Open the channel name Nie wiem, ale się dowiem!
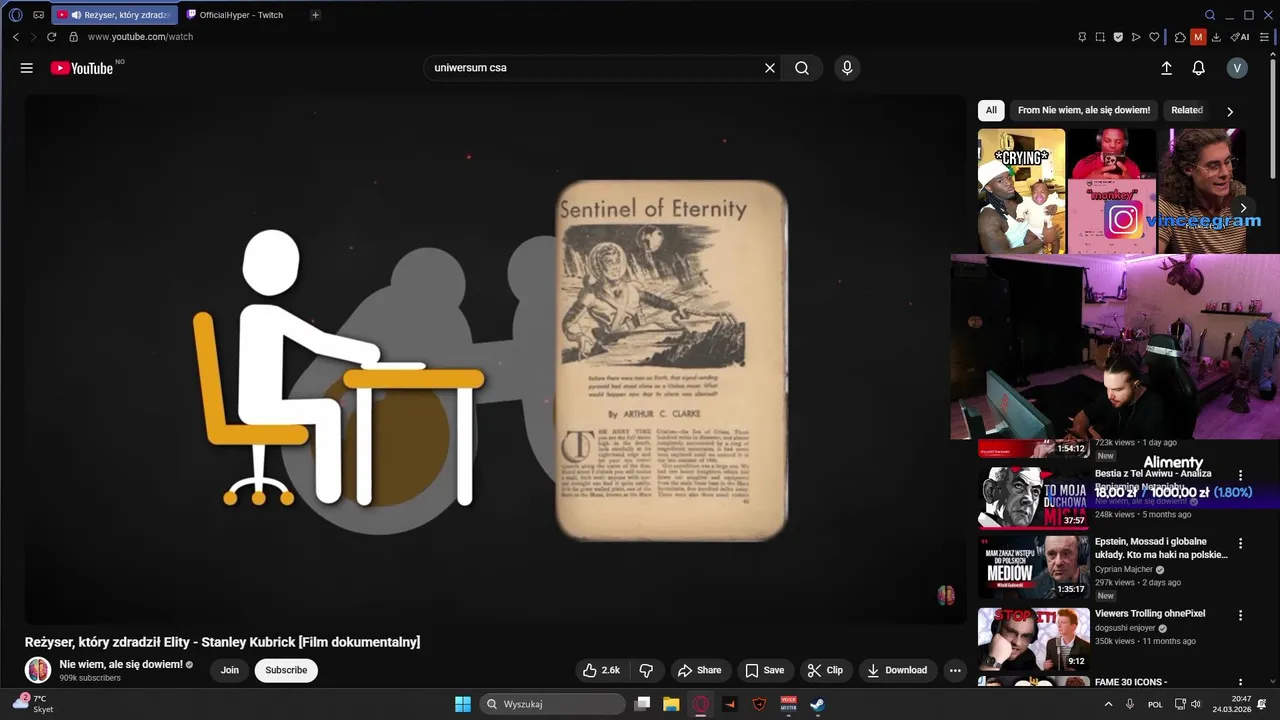The image size is (1280, 720). pyautogui.click(x=121, y=664)
